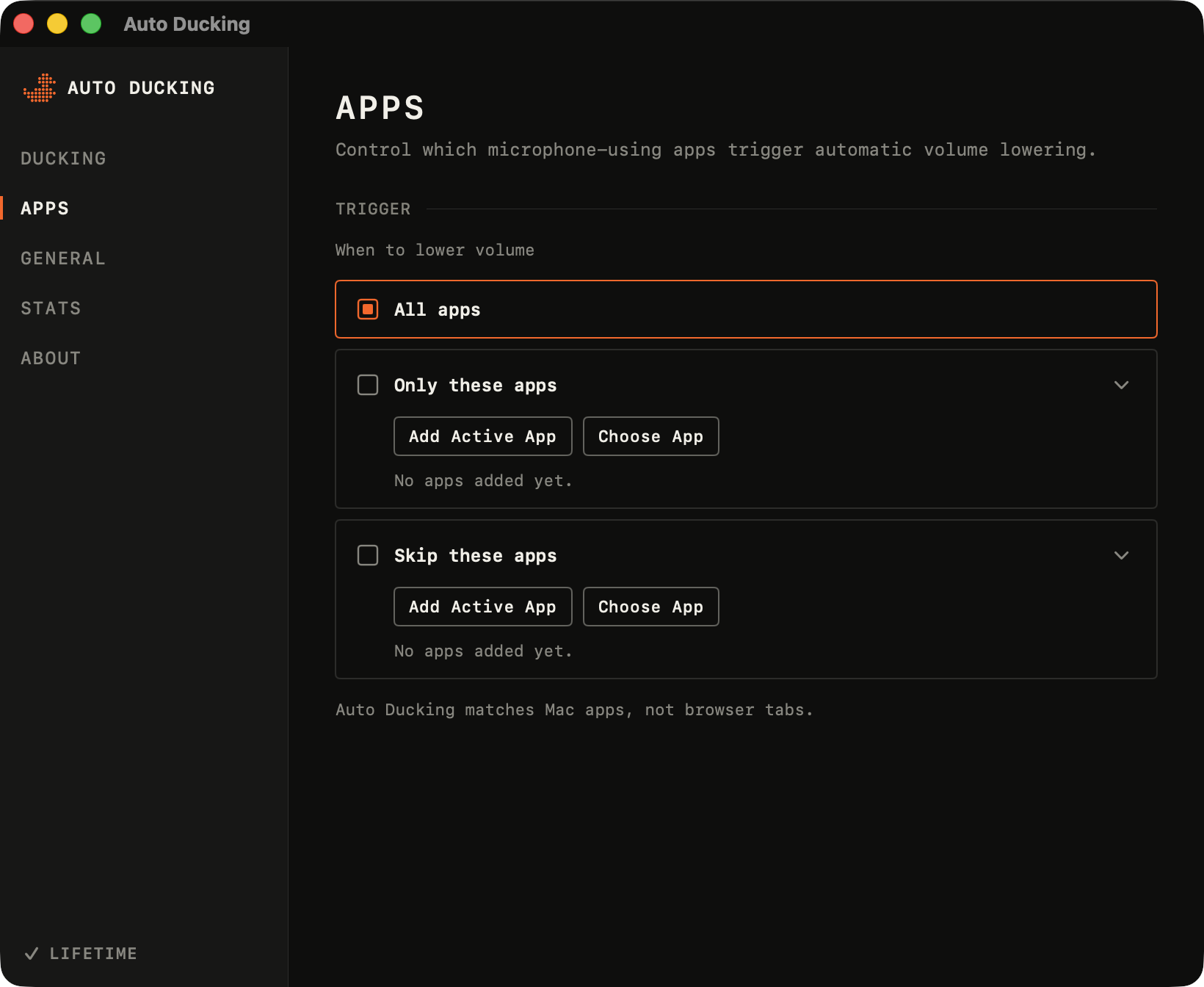Click the AUTO DUCKING sidebar brand text
The width and height of the screenshot is (1204, 987).
click(141, 88)
